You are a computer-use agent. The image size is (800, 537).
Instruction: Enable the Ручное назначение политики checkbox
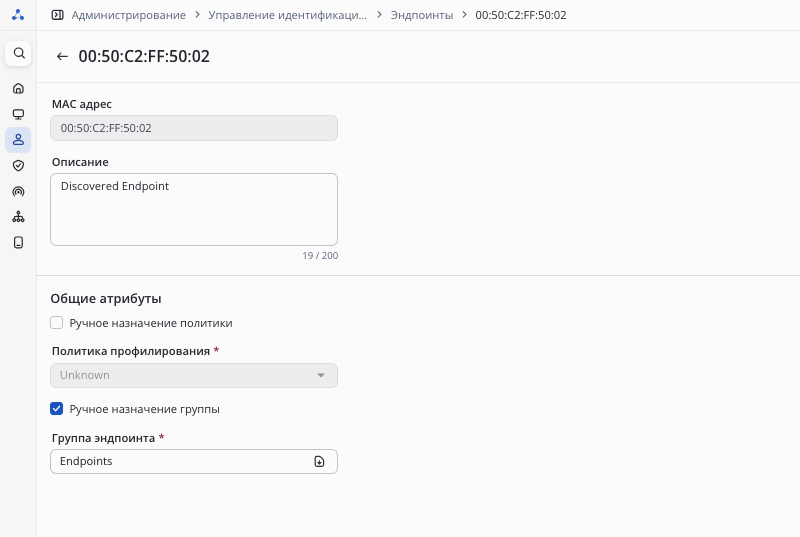[57, 323]
